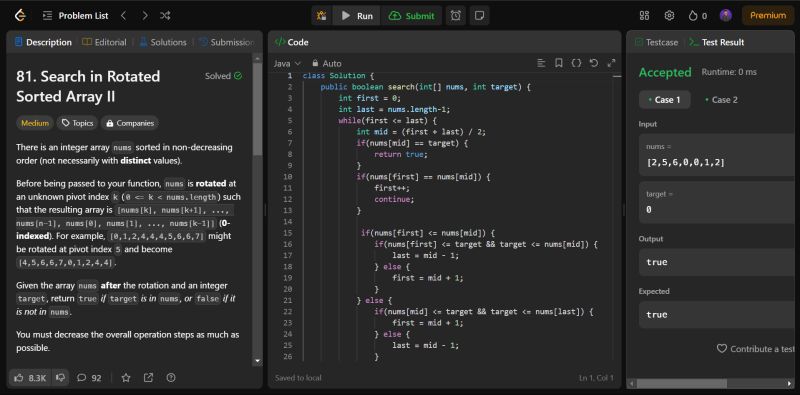The width and height of the screenshot is (800, 395).
Task: Go to next problem arrow
Action: (145, 16)
